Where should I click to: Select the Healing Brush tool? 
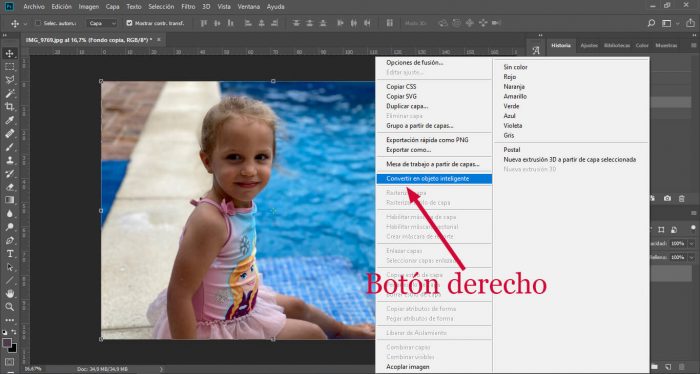9,133
